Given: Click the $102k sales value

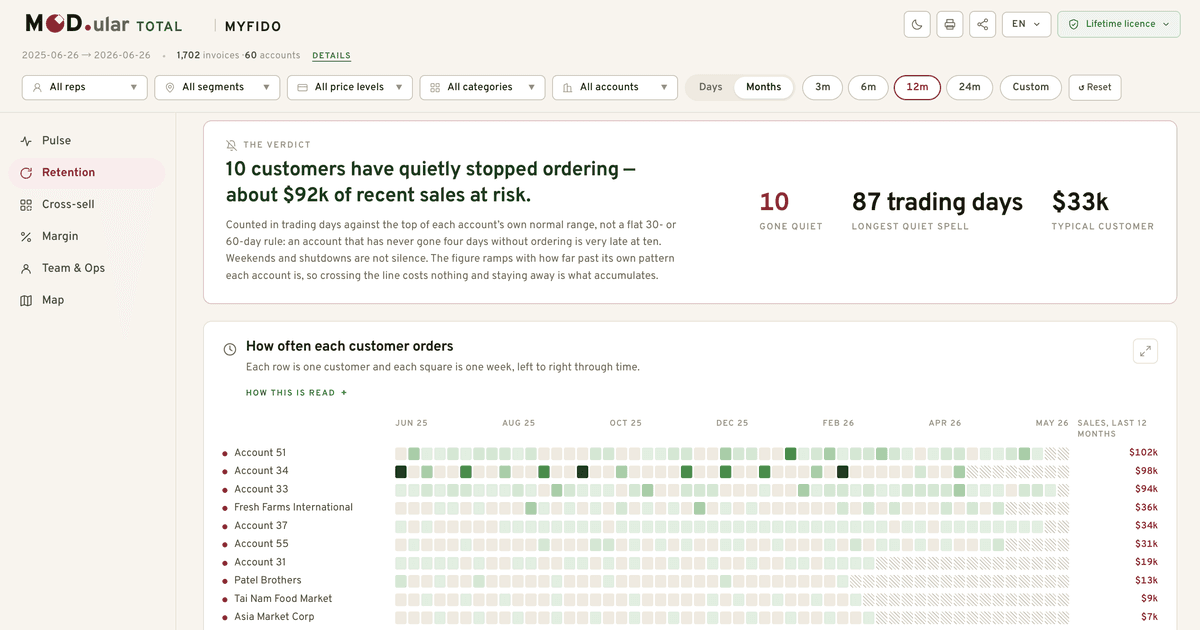Looking at the screenshot, I should pos(1142,453).
